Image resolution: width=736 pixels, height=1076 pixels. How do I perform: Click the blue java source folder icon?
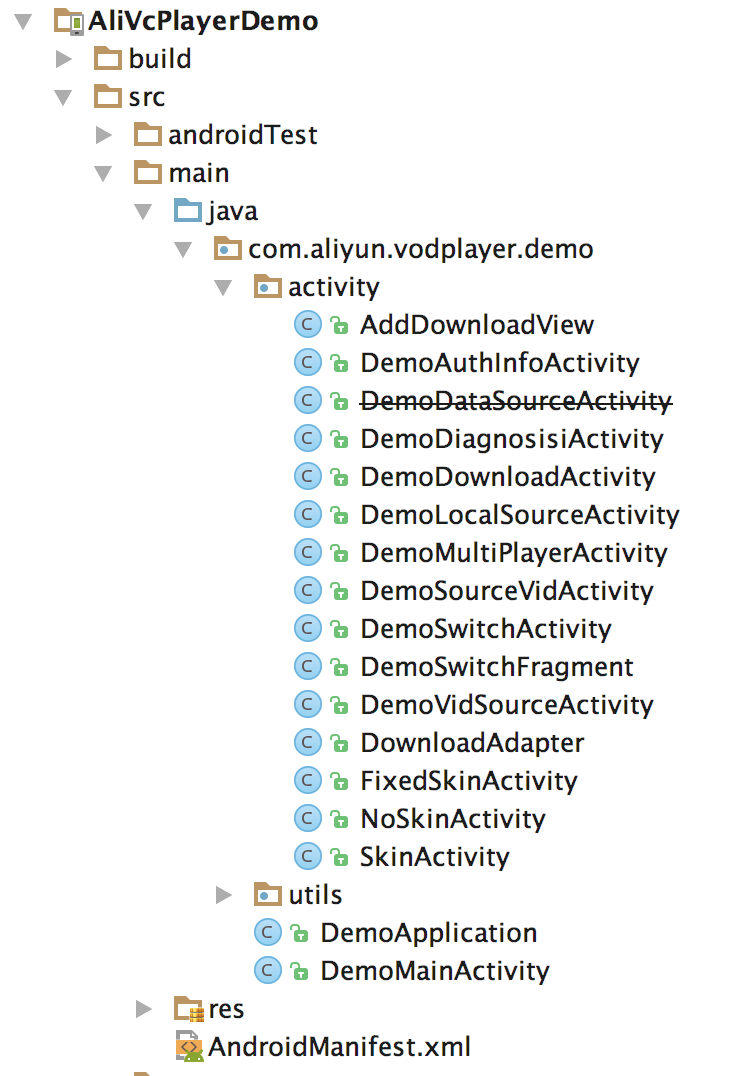188,211
